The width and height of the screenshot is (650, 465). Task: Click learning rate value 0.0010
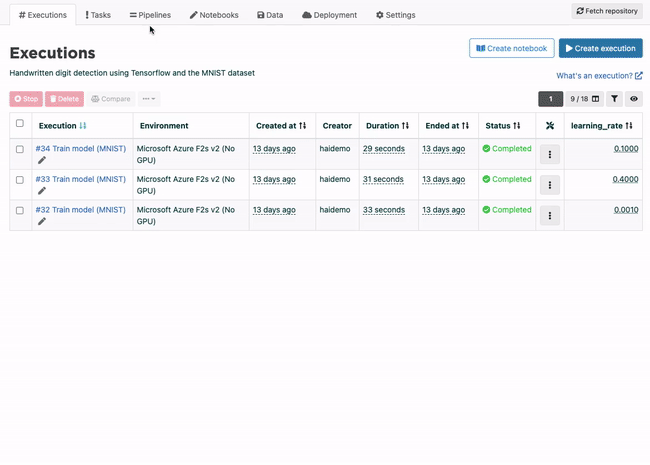[x=626, y=210]
